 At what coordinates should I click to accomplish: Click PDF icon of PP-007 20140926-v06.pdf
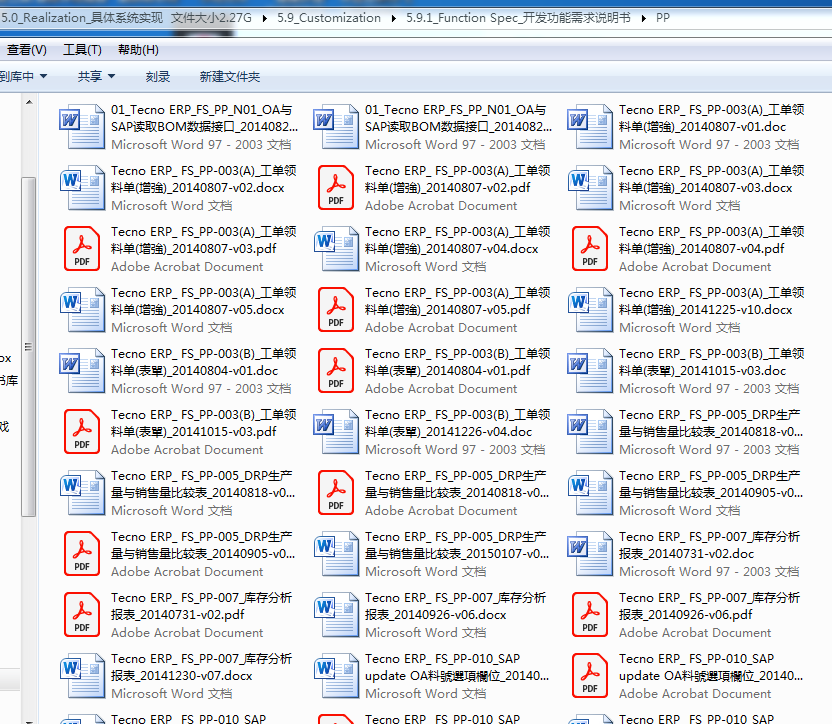tap(590, 615)
